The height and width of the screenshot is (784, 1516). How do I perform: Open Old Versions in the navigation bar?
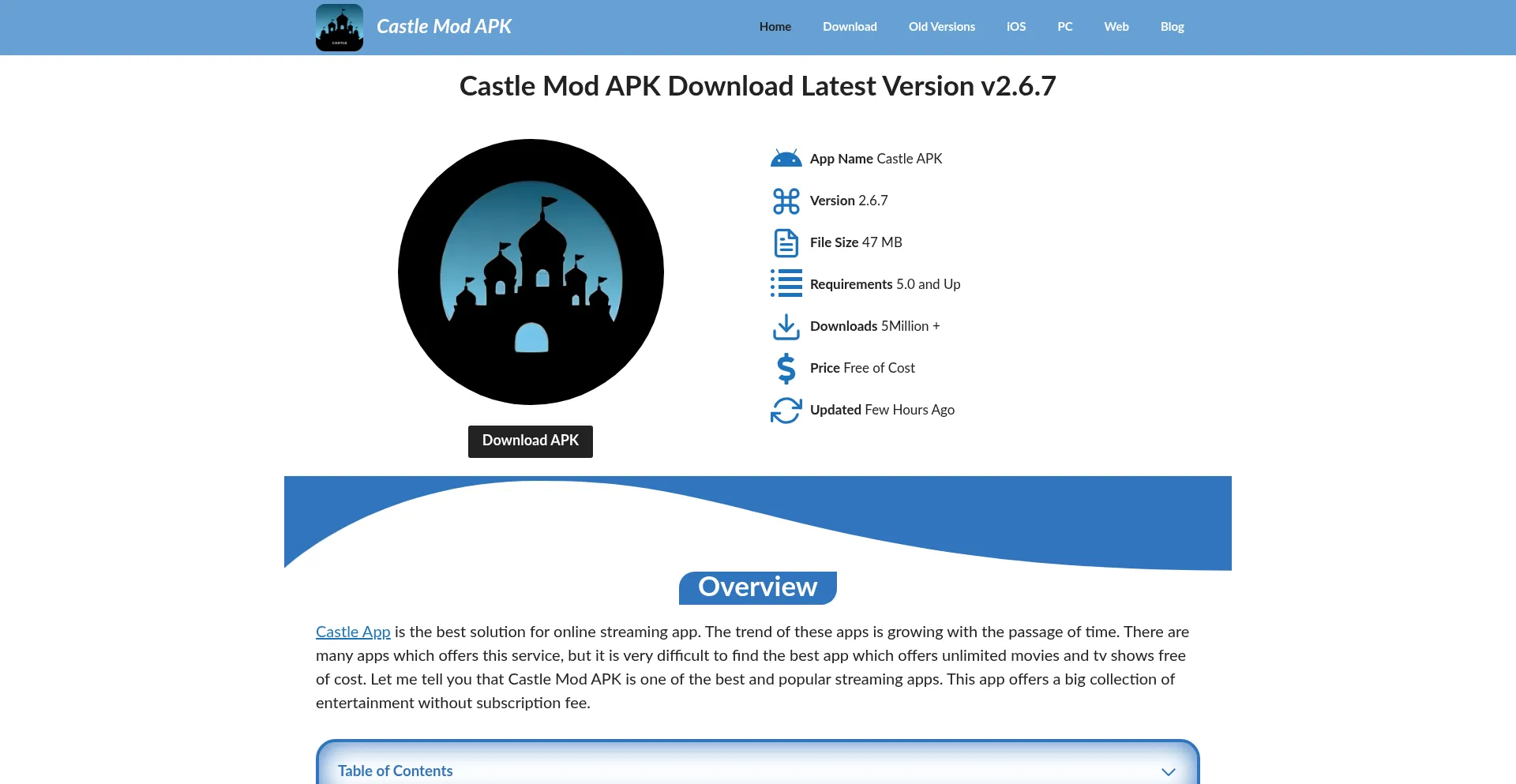(x=941, y=27)
